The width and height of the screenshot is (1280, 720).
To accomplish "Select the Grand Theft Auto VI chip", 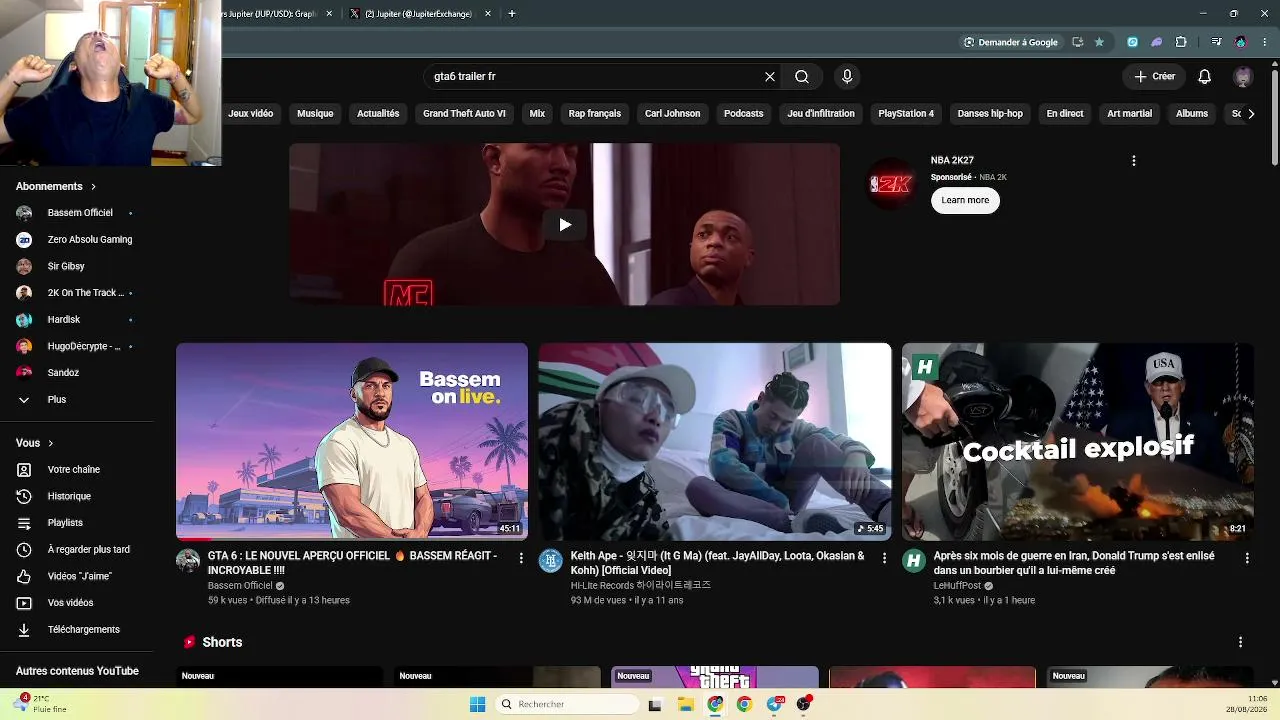I will pos(464,114).
